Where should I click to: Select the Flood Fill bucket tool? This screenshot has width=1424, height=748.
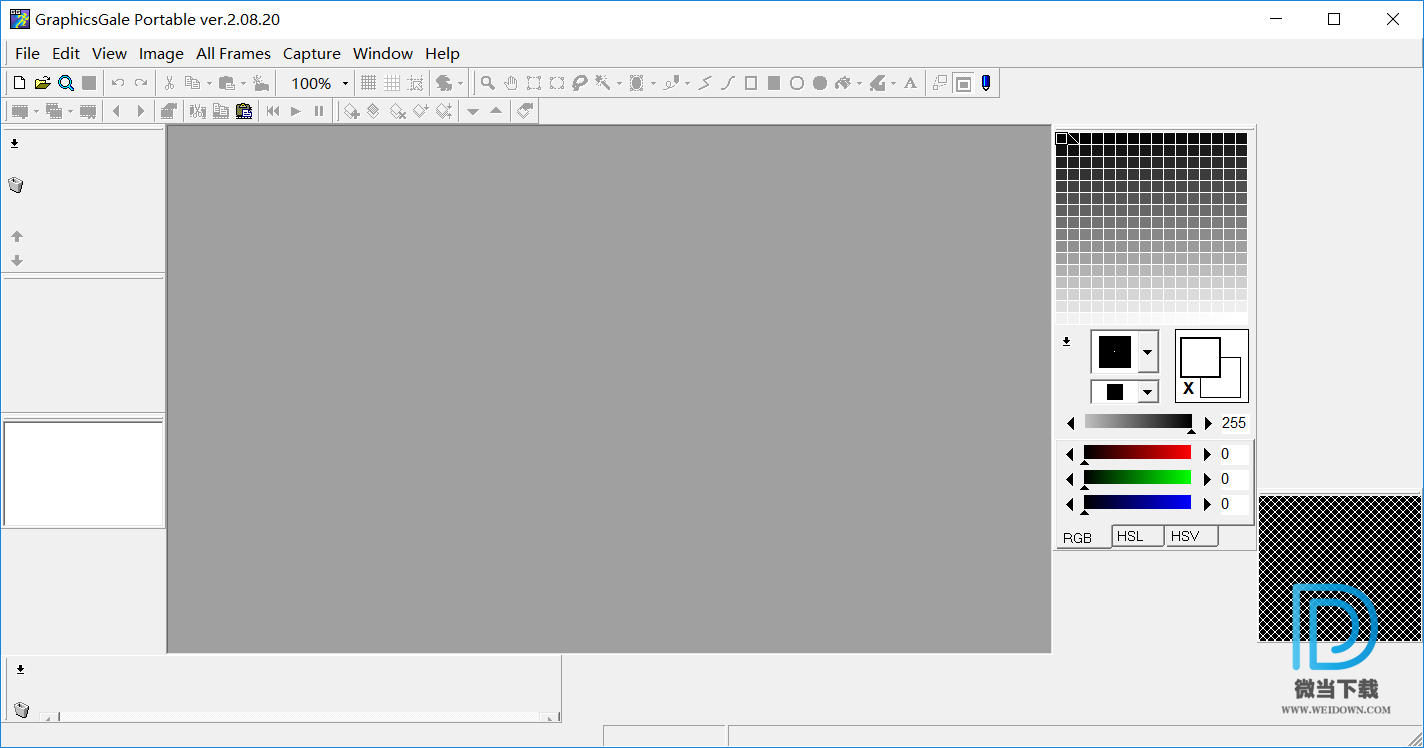(x=843, y=83)
